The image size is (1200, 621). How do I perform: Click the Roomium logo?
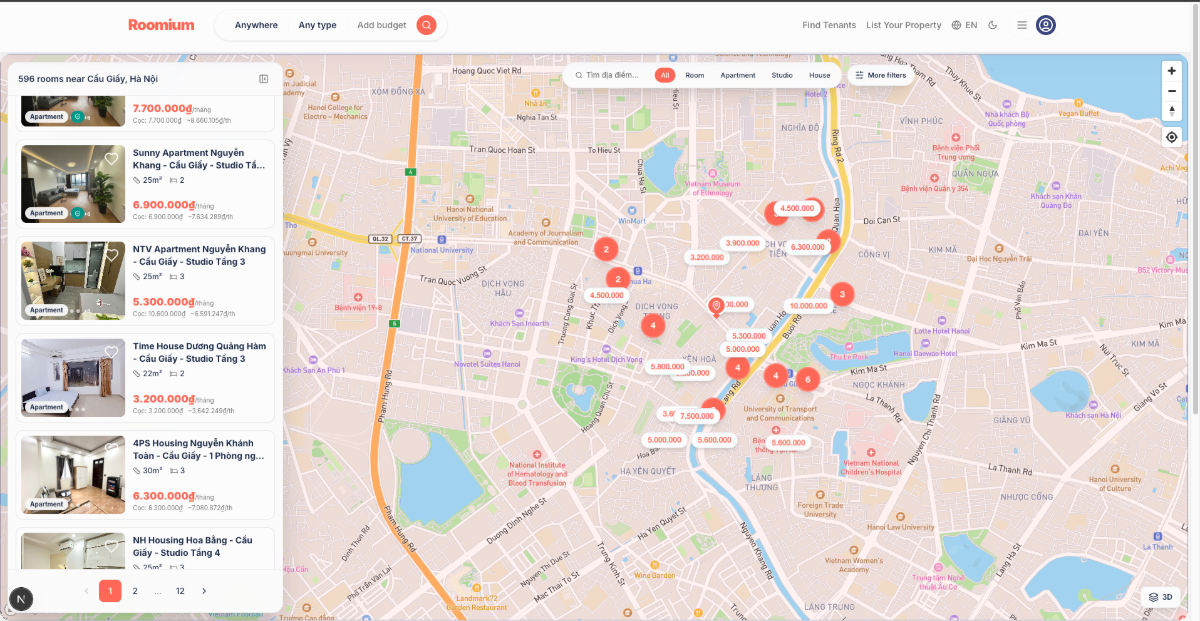pyautogui.click(x=161, y=25)
